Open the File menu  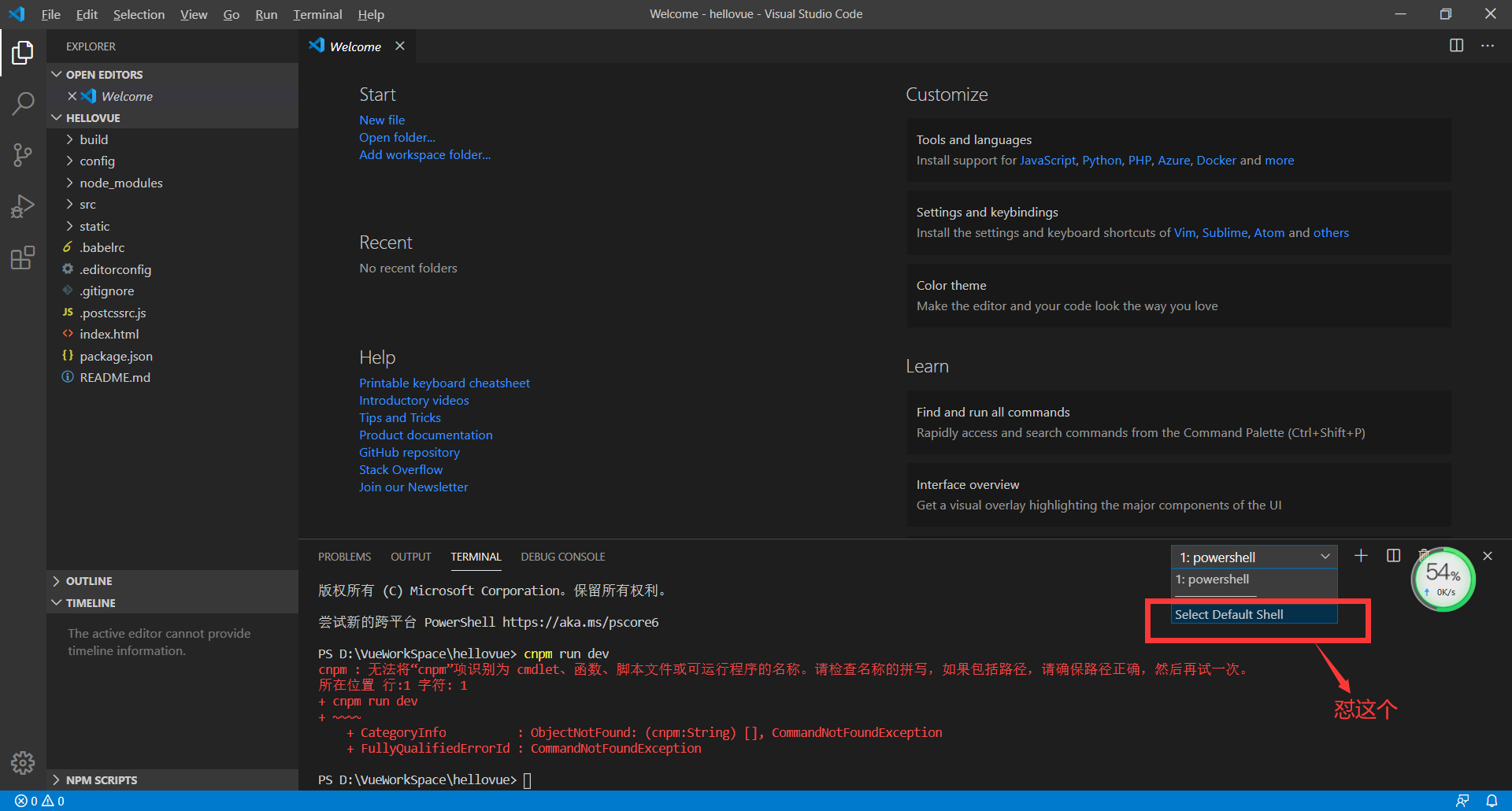coord(50,14)
